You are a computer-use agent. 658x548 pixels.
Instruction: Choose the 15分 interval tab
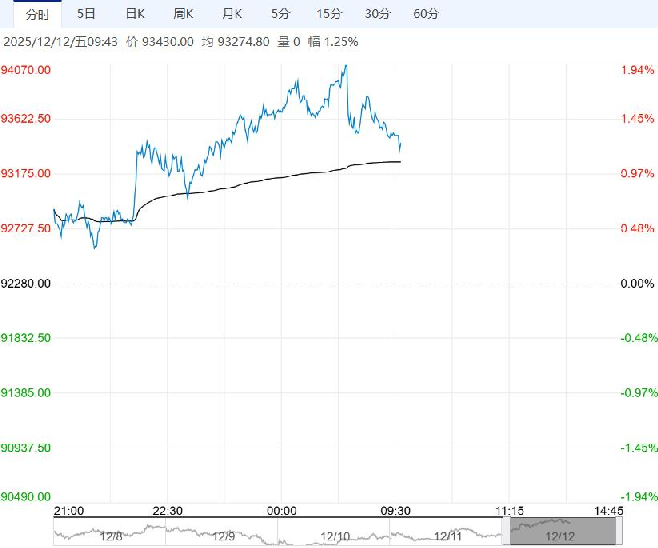328,14
